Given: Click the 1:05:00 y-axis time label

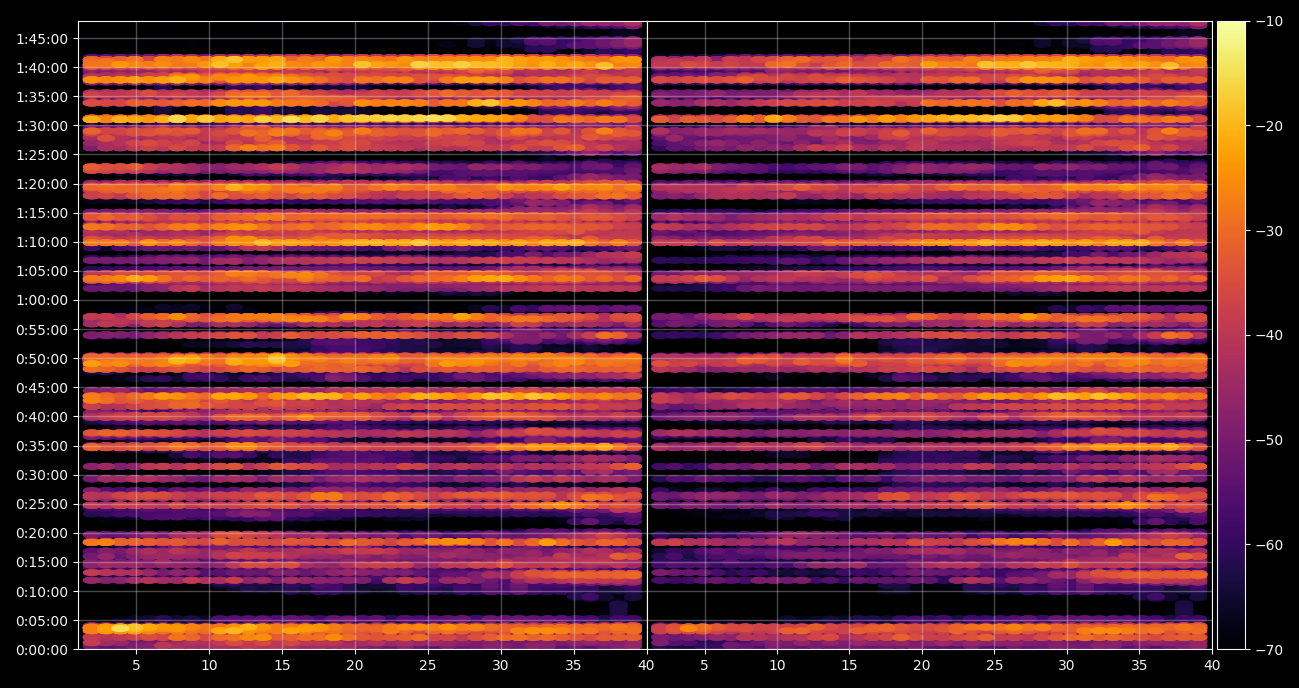Looking at the screenshot, I should (x=43, y=271).
